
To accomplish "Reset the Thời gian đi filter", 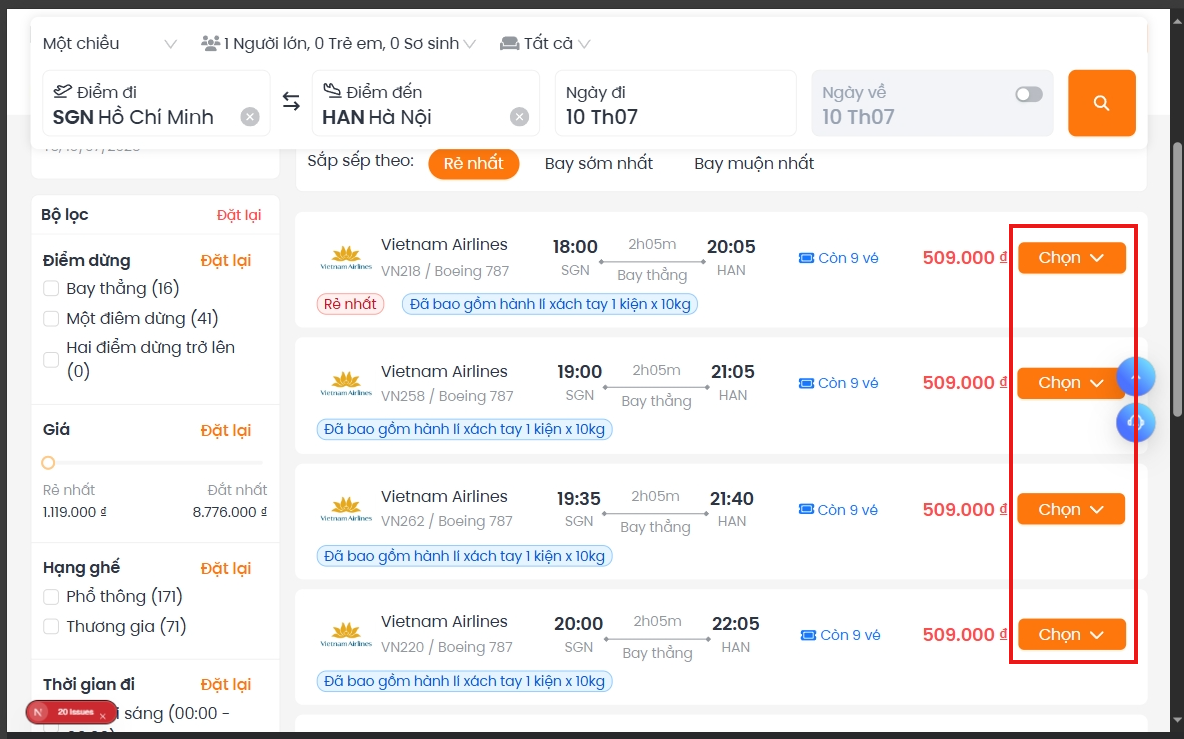I will pos(226,685).
